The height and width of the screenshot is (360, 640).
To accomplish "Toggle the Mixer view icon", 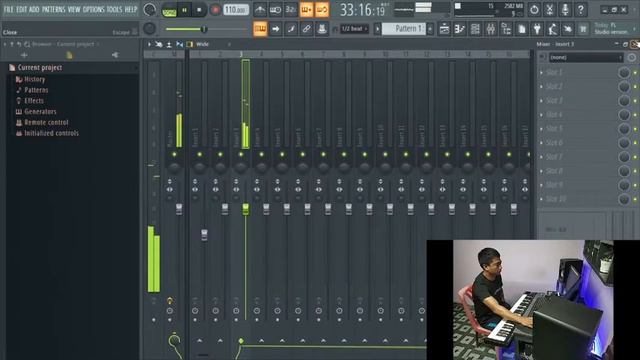I will point(491,29).
